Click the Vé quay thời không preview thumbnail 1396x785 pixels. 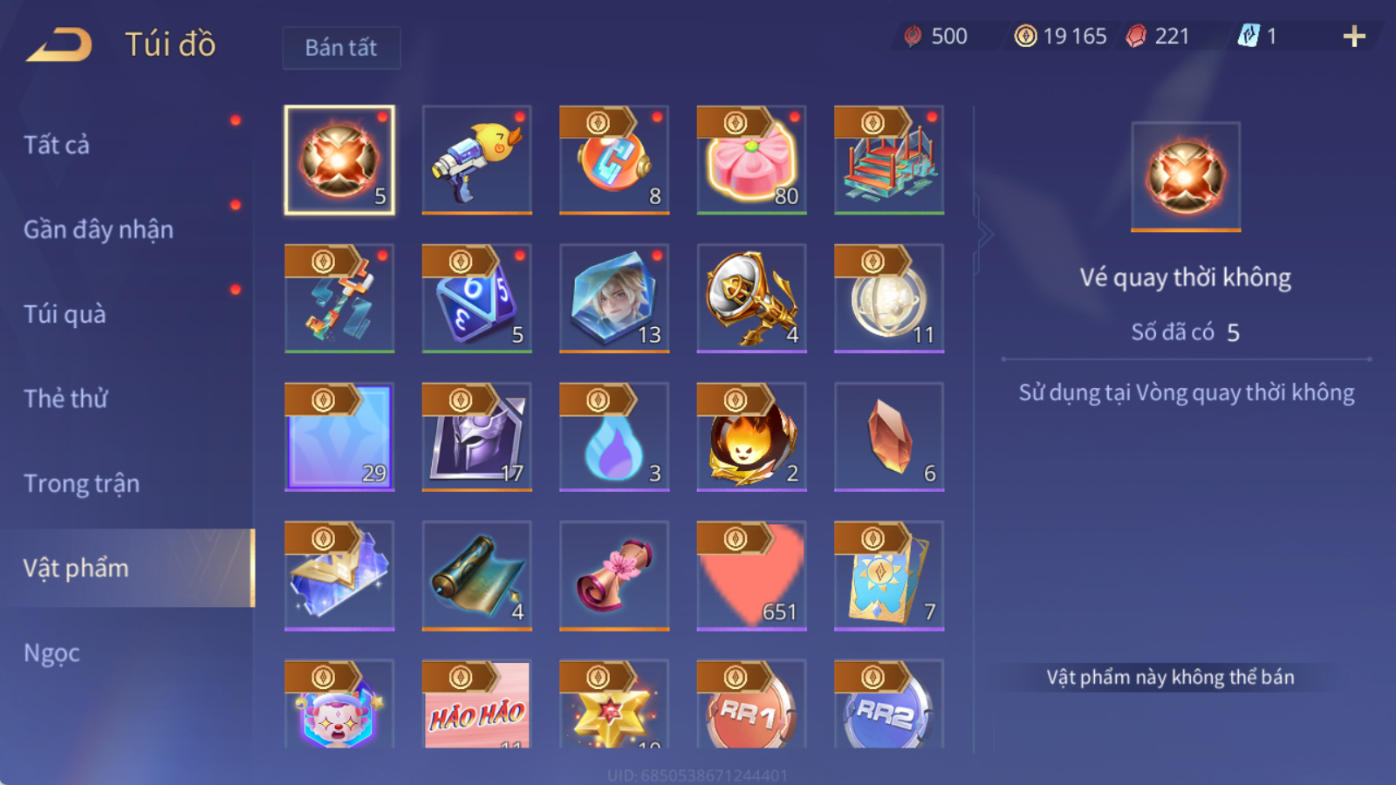pyautogui.click(x=1186, y=177)
